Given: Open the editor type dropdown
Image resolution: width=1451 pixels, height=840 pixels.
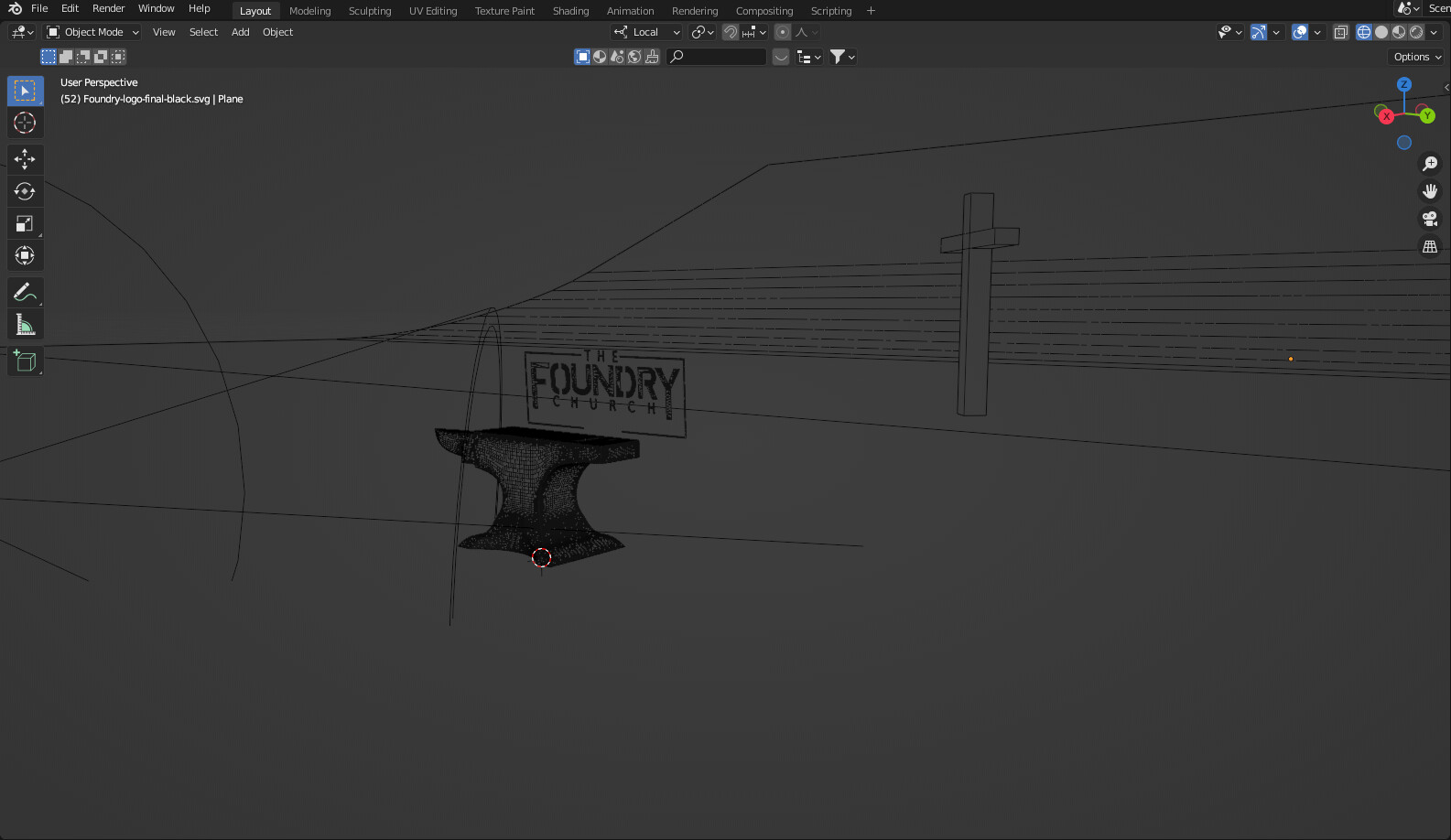Looking at the screenshot, I should click(22, 32).
